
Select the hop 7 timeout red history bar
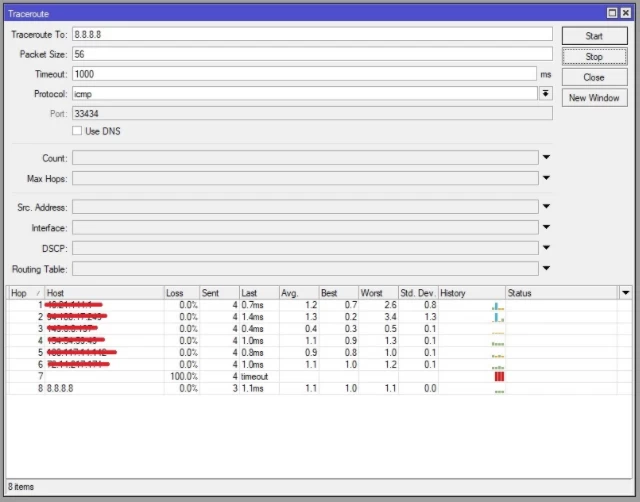(x=499, y=376)
